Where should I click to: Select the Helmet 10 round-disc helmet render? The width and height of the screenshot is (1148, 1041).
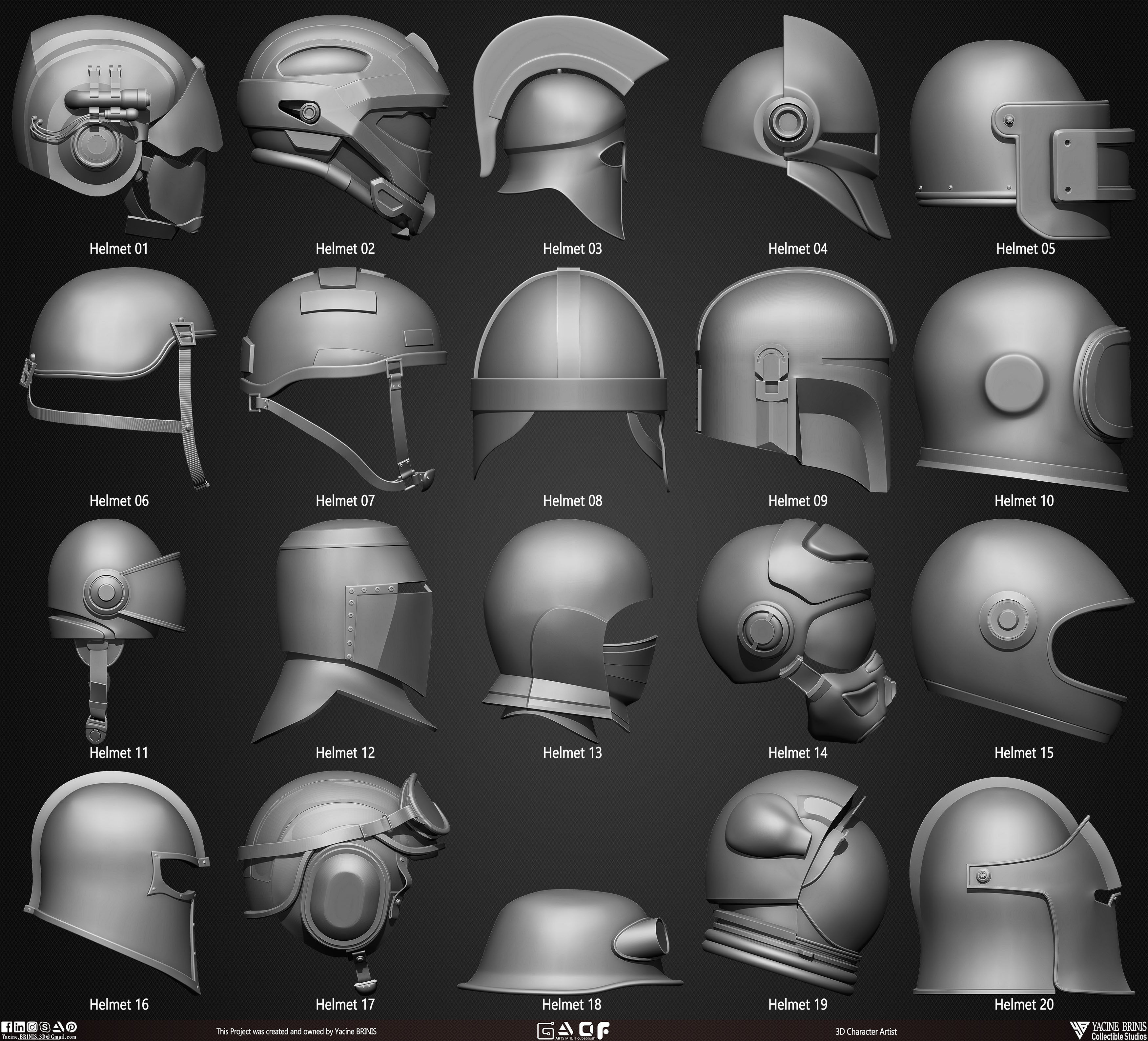[x=1023, y=379]
